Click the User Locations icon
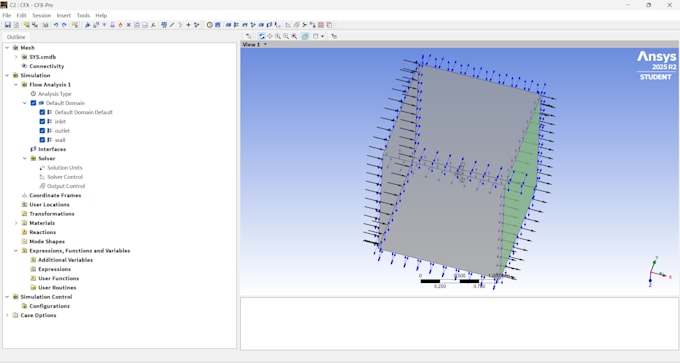680x363 pixels. 24,204
